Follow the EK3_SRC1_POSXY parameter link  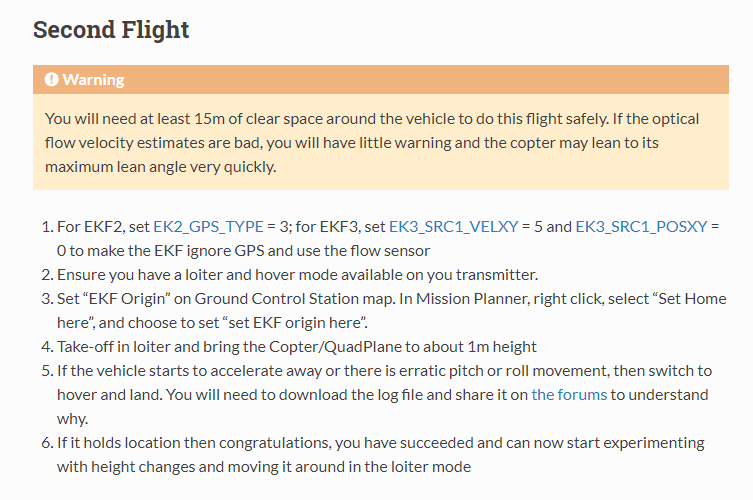[641, 227]
